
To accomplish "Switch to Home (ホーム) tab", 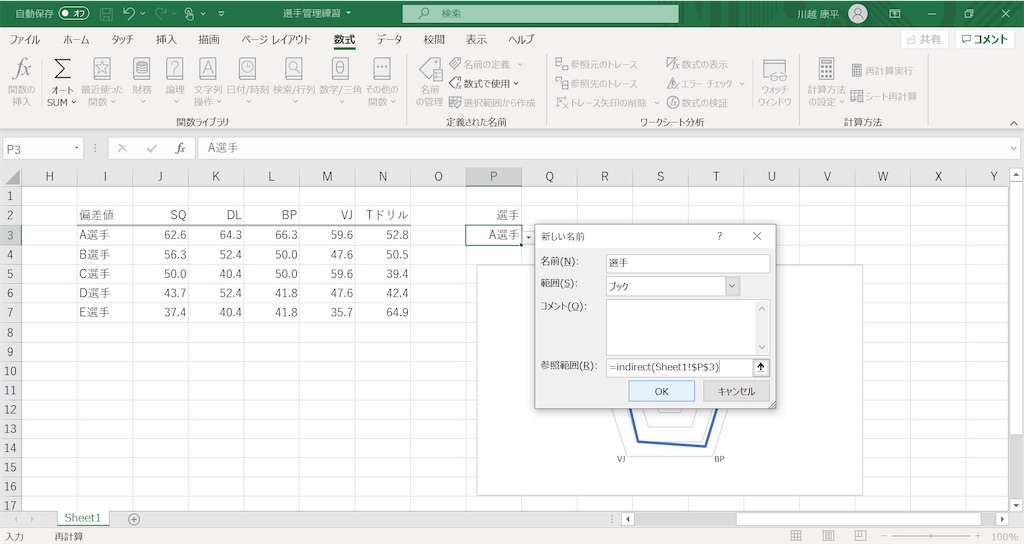I will coord(76,39).
